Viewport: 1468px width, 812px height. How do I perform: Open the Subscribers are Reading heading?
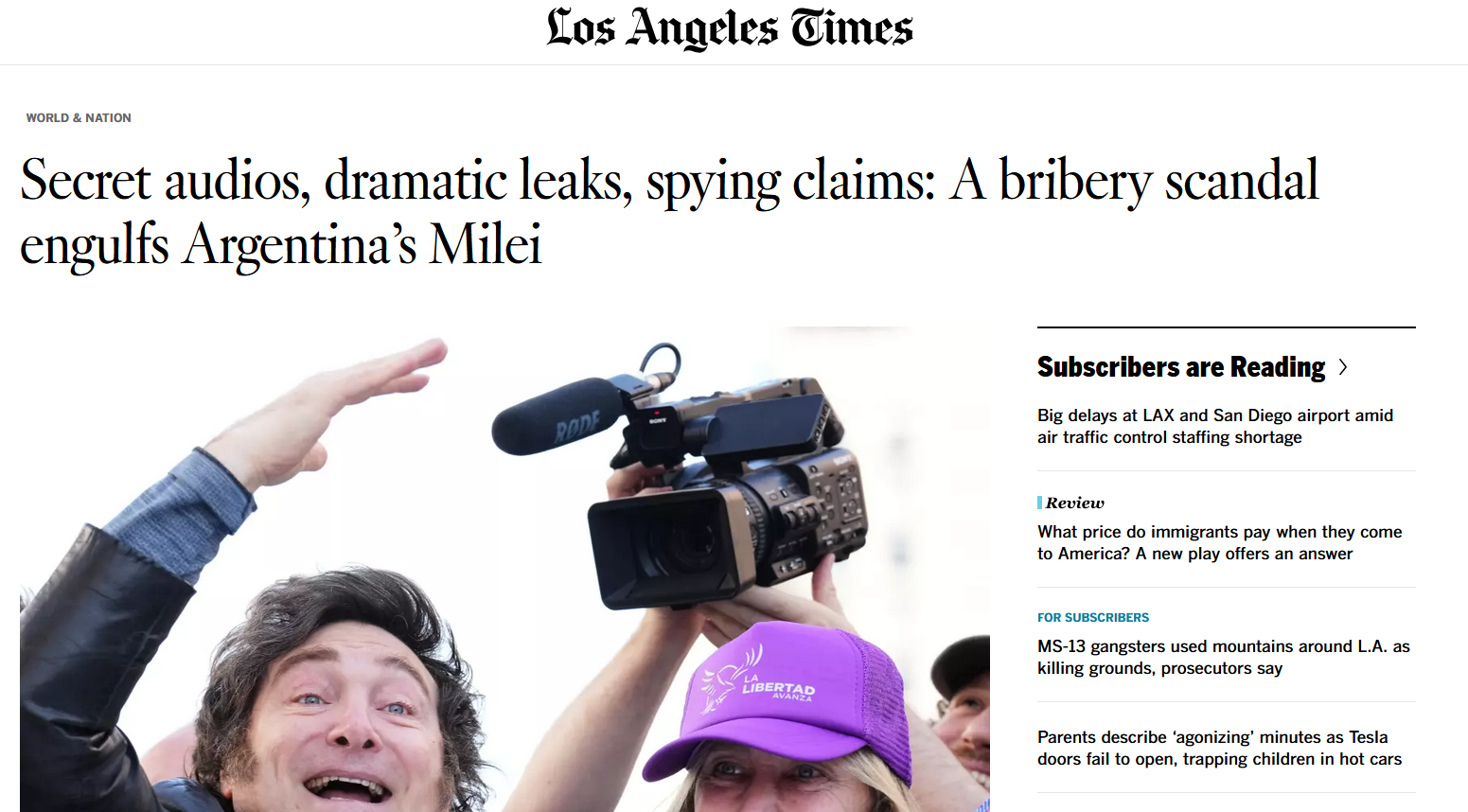click(x=1180, y=367)
